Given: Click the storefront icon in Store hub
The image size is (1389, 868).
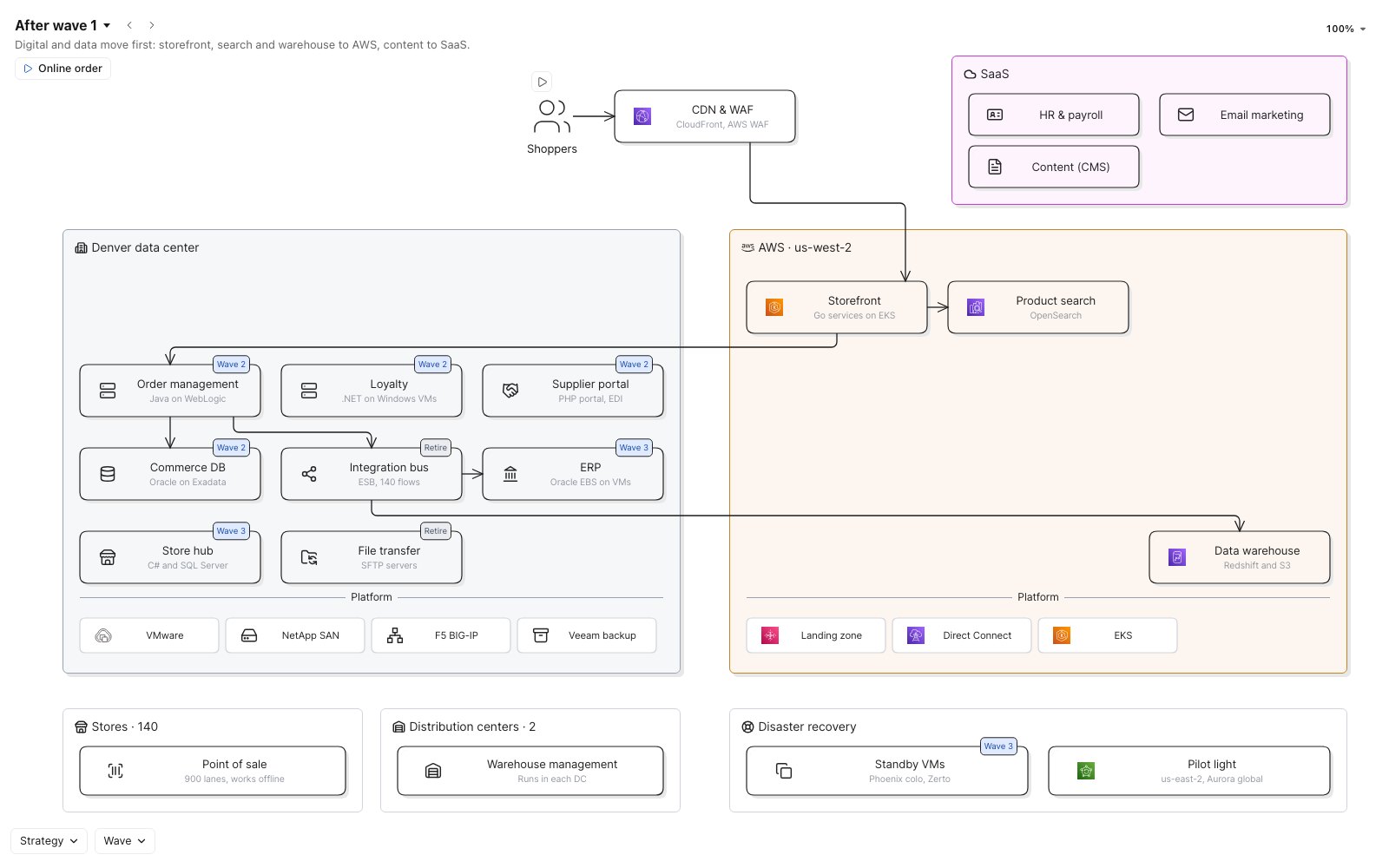Looking at the screenshot, I should (108, 557).
